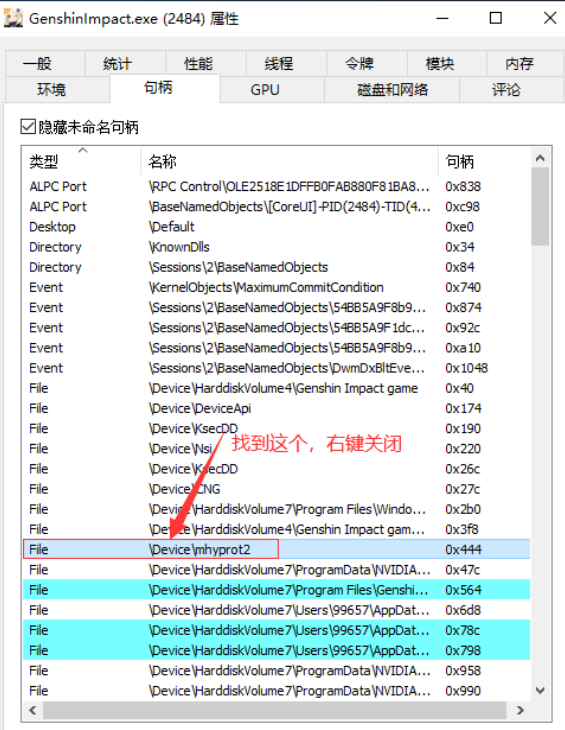This screenshot has height=730, width=565.
Task: Select the NVIDIA file row with handle 0x958
Action: [276, 670]
